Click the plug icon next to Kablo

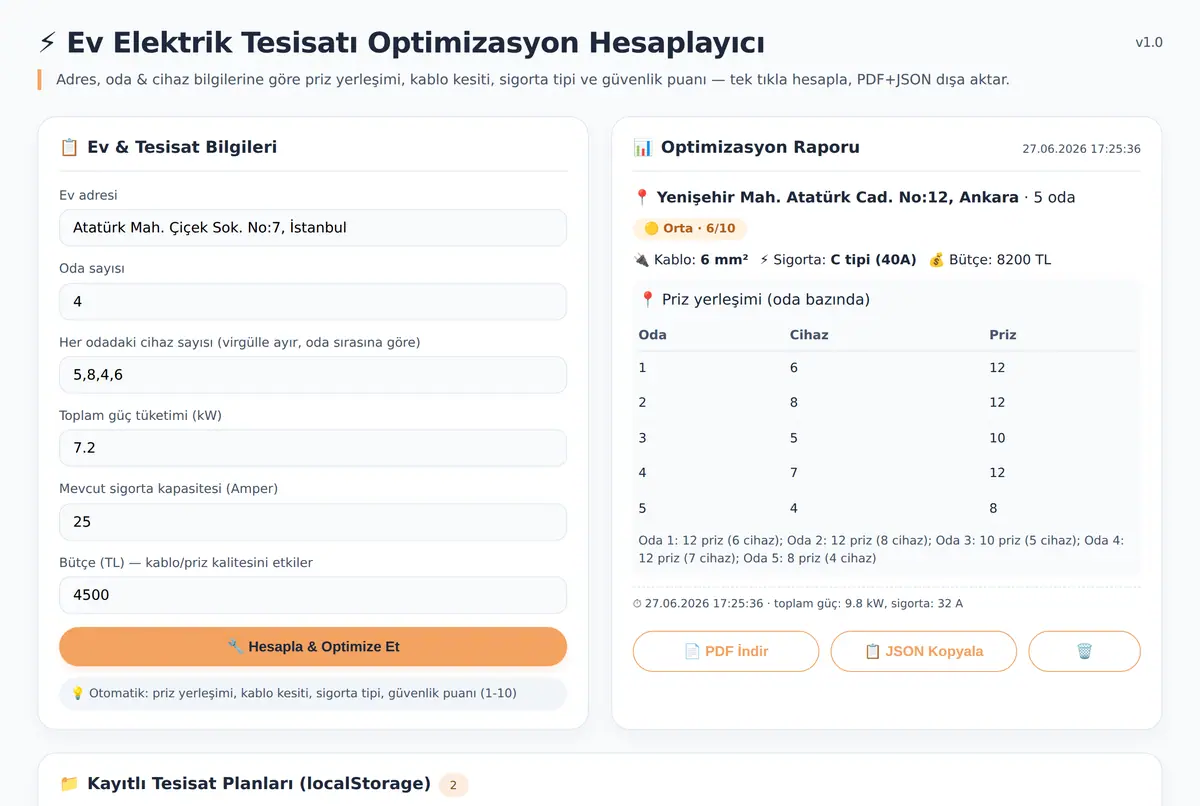[641, 260]
